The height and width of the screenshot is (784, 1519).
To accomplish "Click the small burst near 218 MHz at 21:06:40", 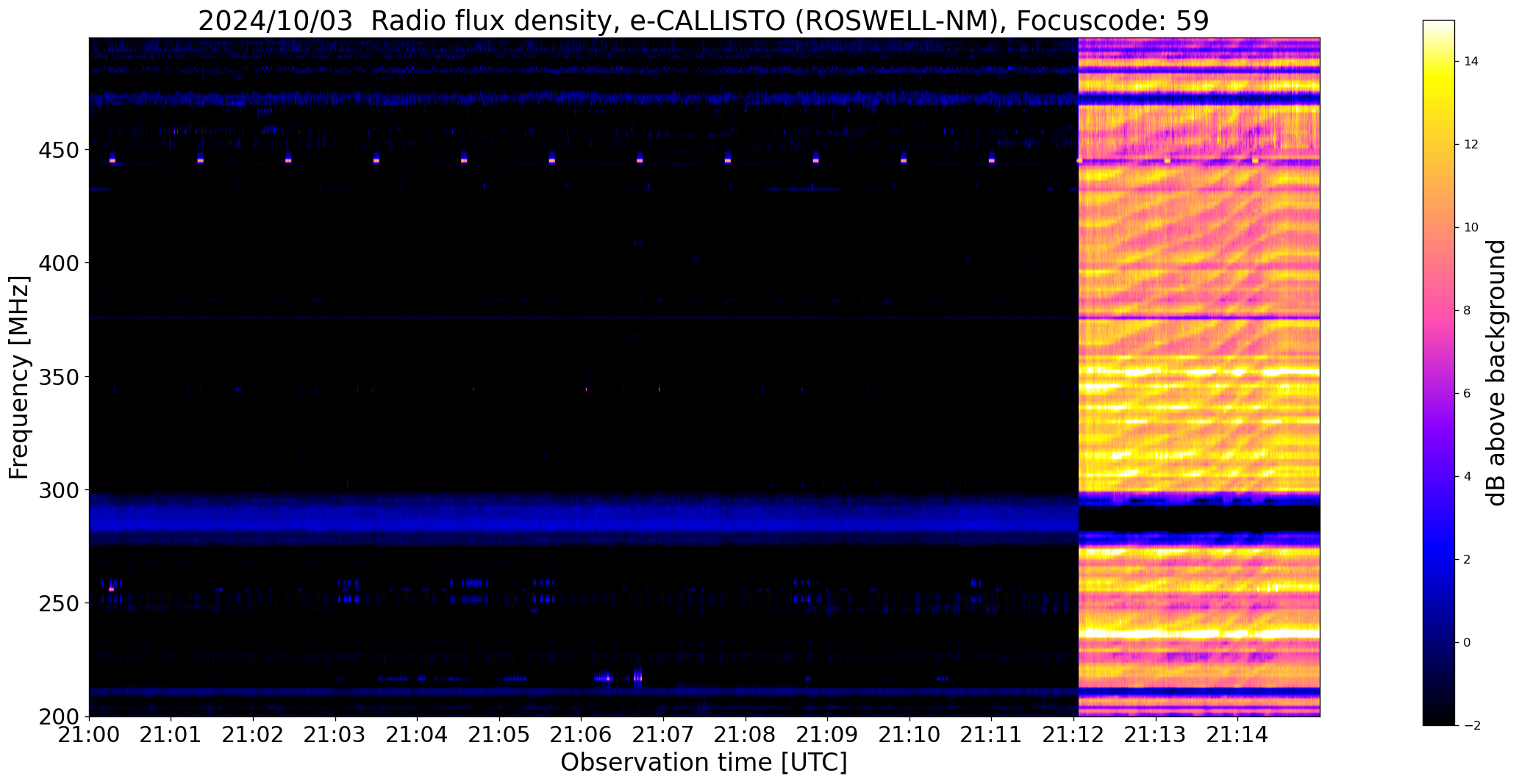I will click(x=637, y=677).
